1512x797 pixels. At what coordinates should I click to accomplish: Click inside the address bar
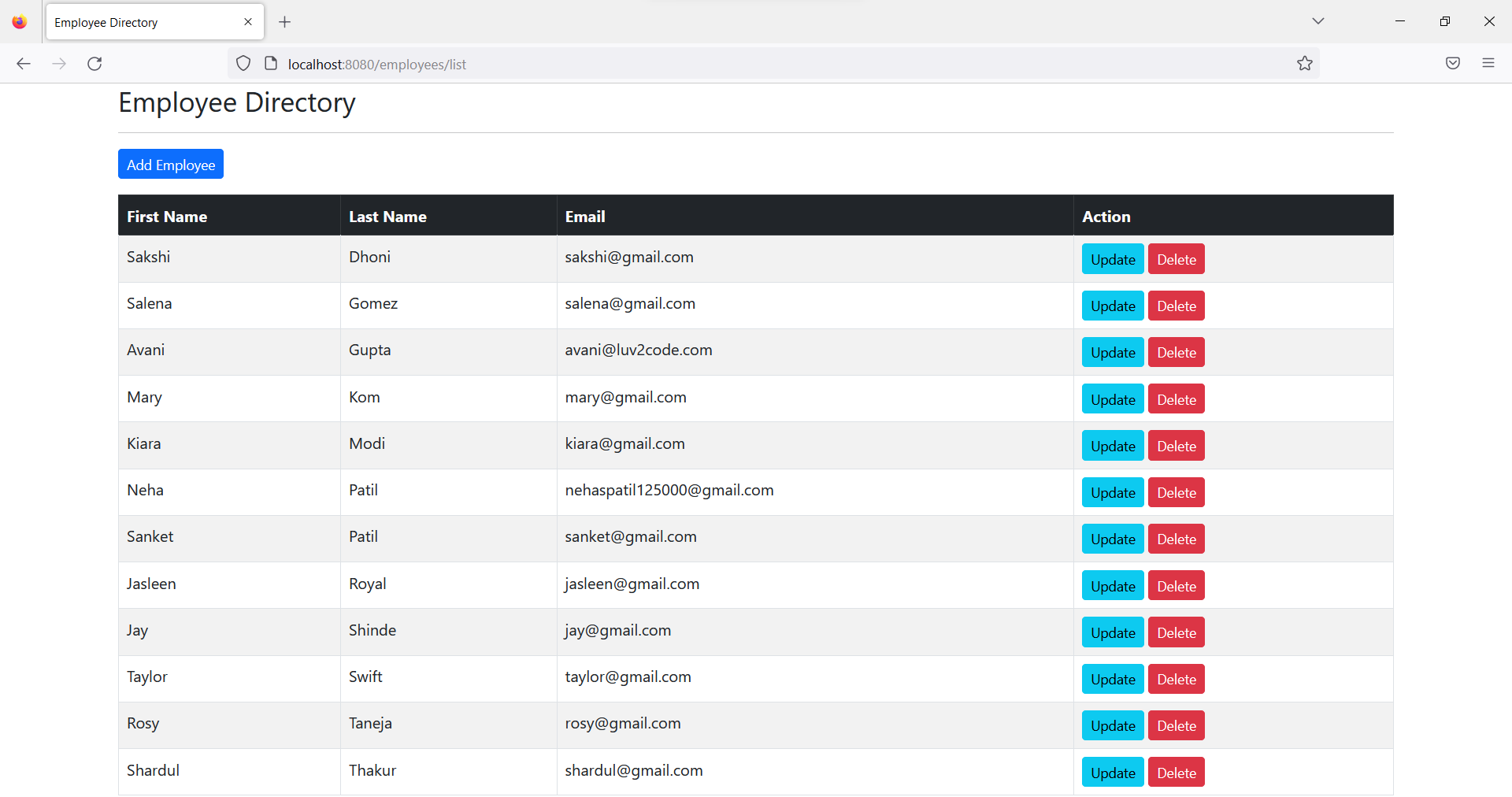click(x=709, y=64)
